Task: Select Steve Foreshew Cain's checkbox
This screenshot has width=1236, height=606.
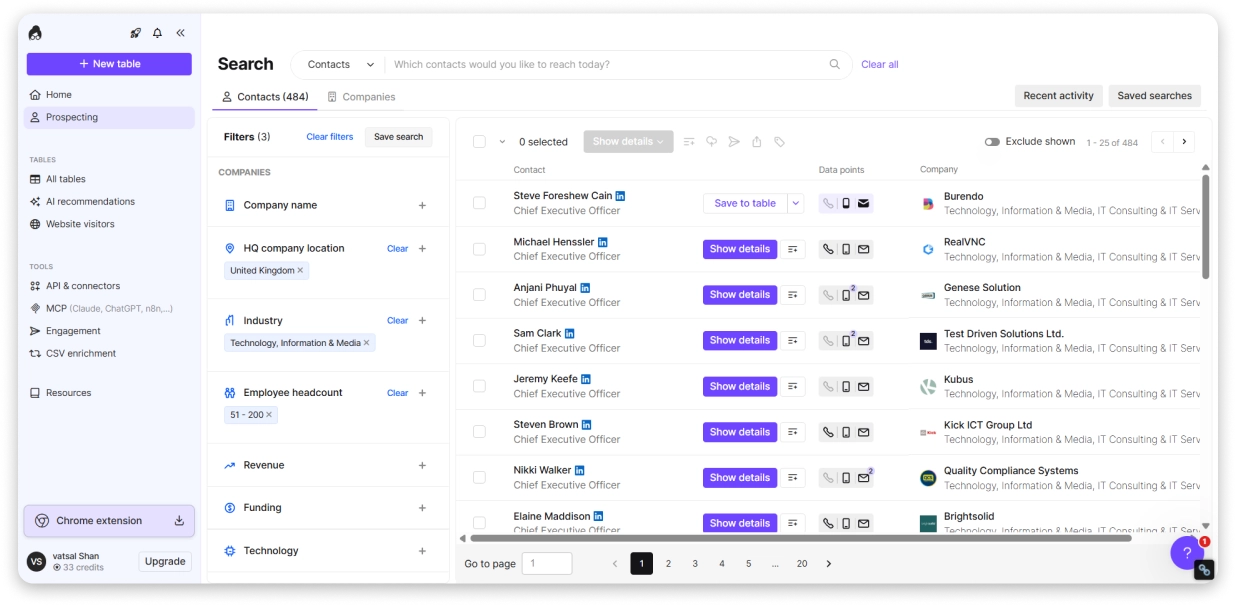Action: 479,203
